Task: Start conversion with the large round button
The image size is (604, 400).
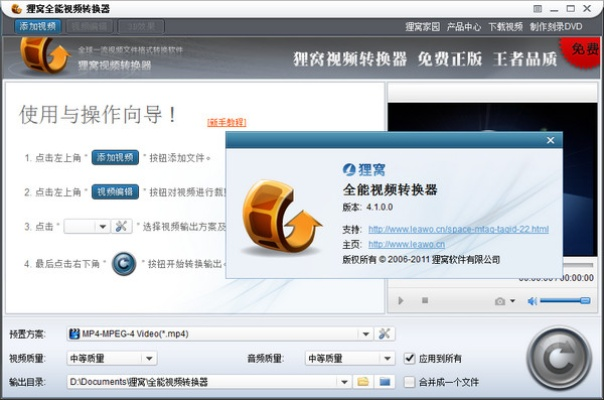Action: point(559,358)
